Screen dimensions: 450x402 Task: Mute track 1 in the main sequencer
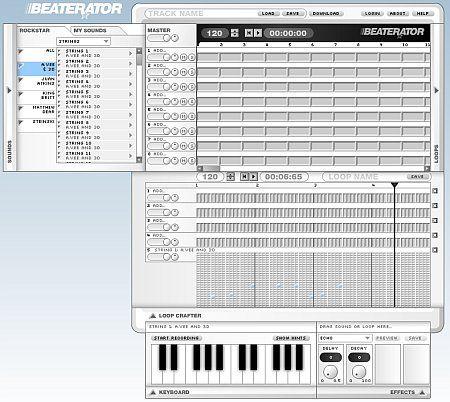point(183,57)
